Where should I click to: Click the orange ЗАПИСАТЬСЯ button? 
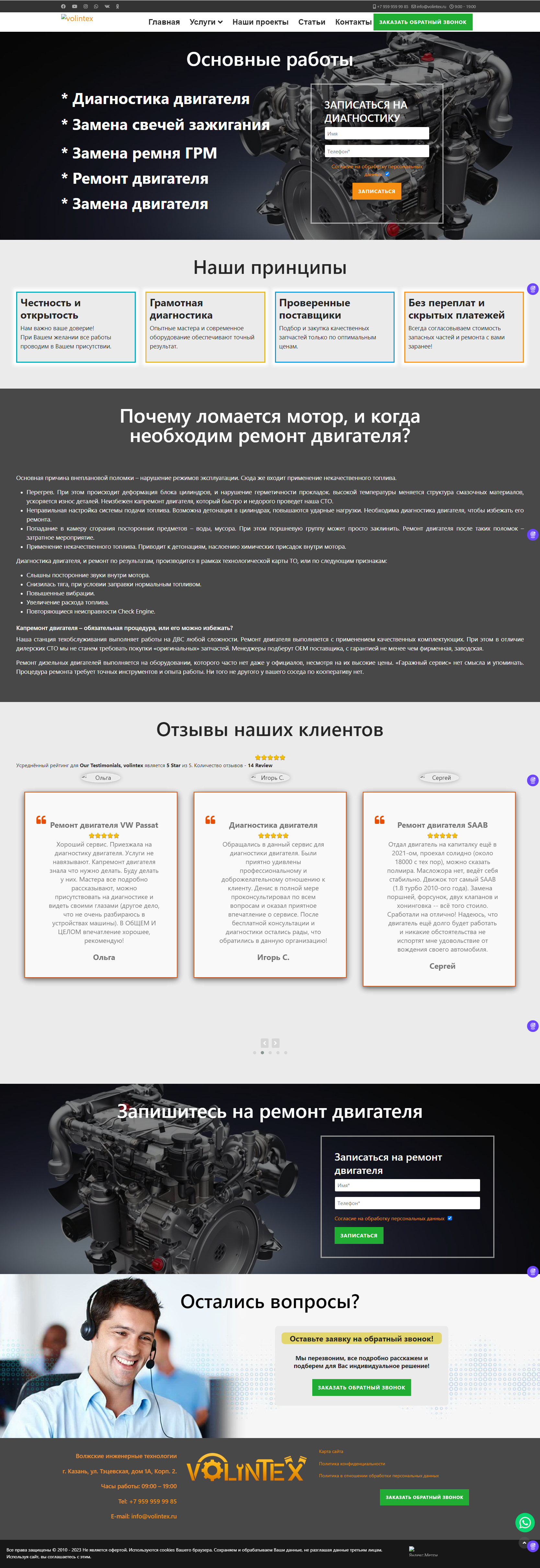point(376,191)
